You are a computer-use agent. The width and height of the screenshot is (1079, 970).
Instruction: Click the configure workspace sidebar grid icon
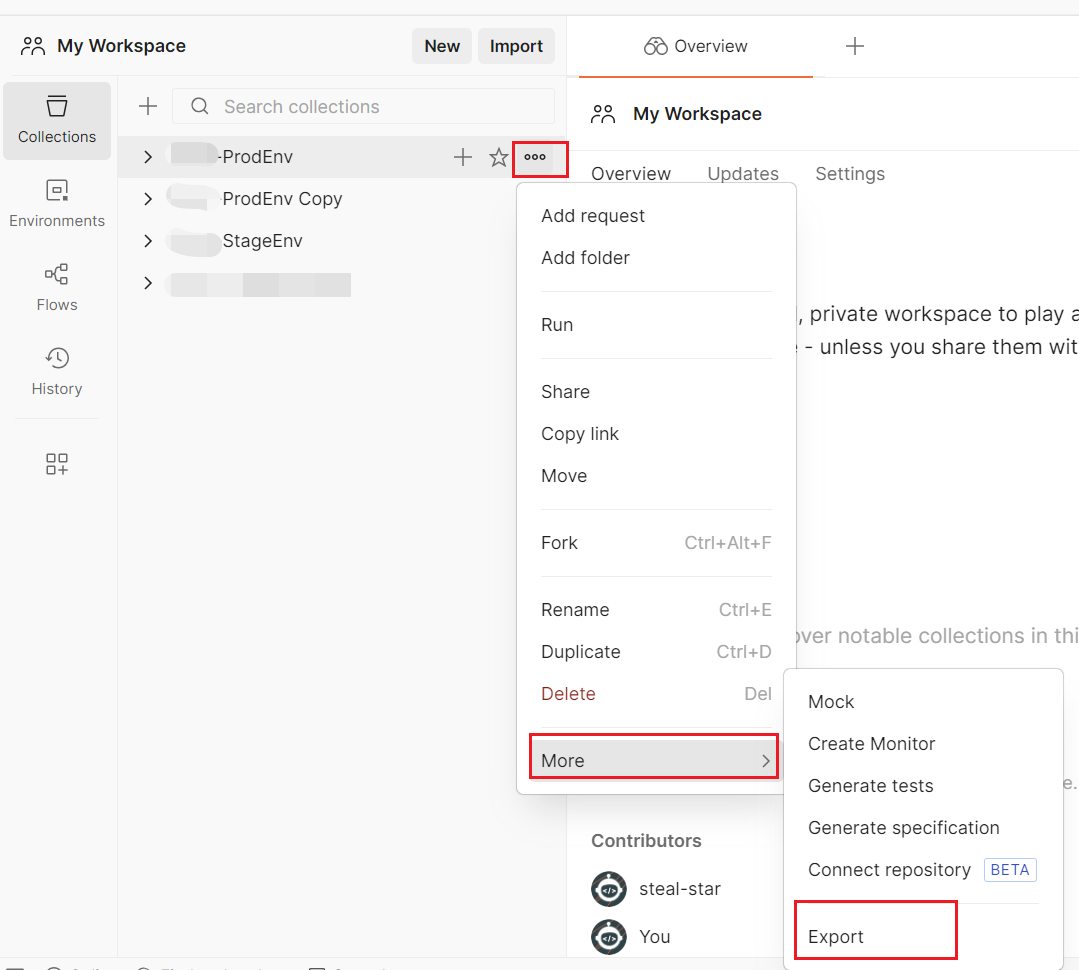(x=57, y=464)
